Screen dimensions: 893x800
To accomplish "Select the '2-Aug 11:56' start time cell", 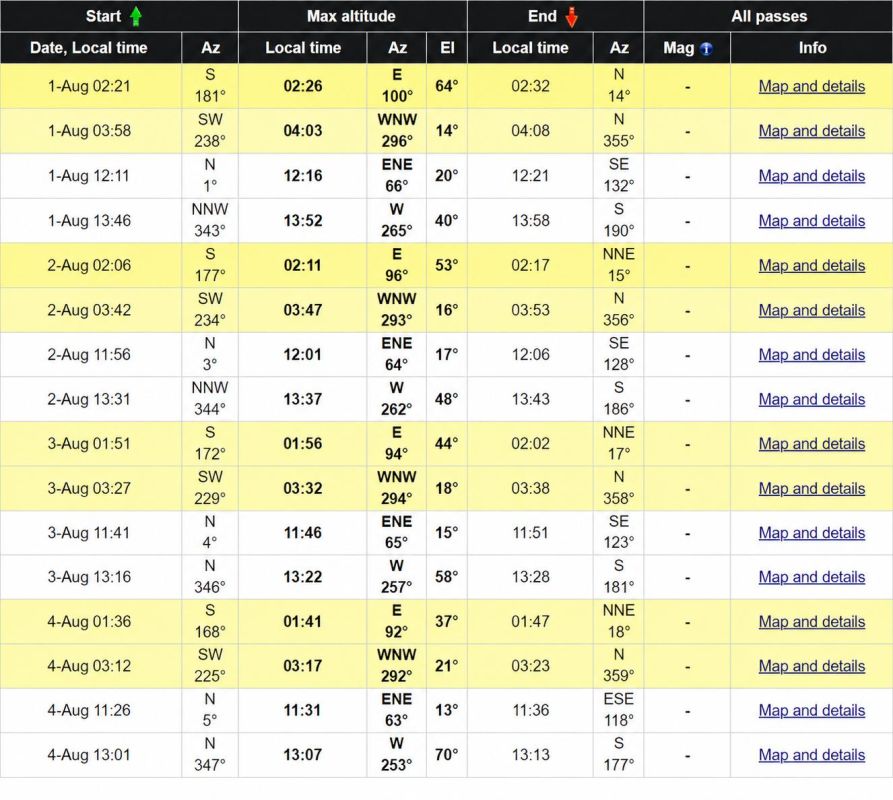I will point(89,354).
